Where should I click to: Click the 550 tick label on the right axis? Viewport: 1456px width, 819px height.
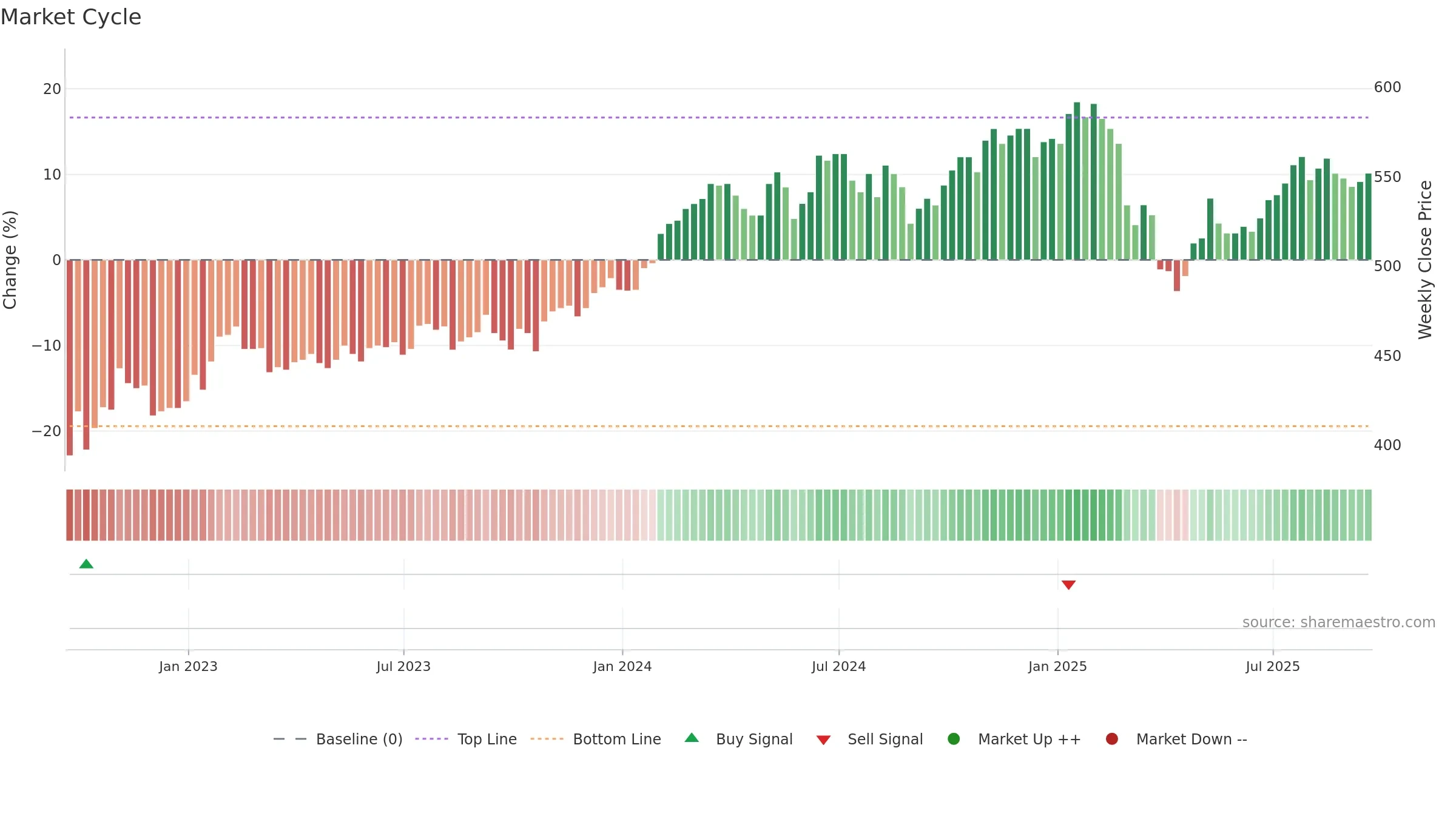(x=1387, y=177)
